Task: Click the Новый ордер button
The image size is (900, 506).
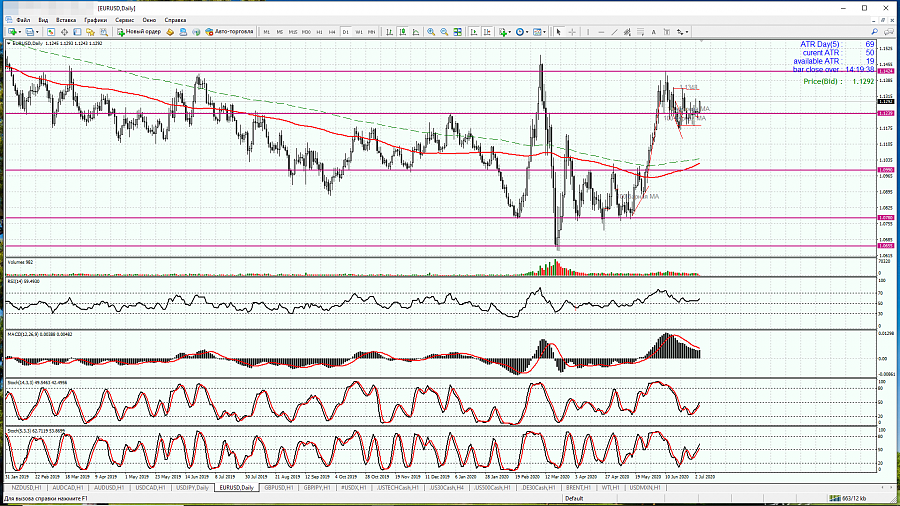Action: coord(139,32)
